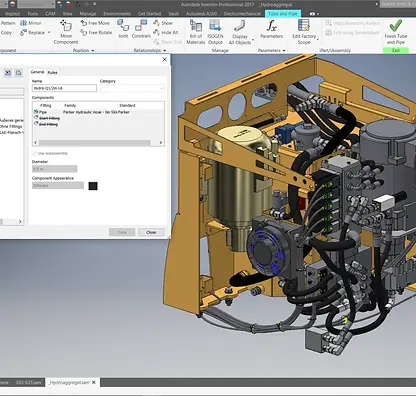Activate the Free Rotate tool
The width and height of the screenshot is (416, 396).
[96, 32]
